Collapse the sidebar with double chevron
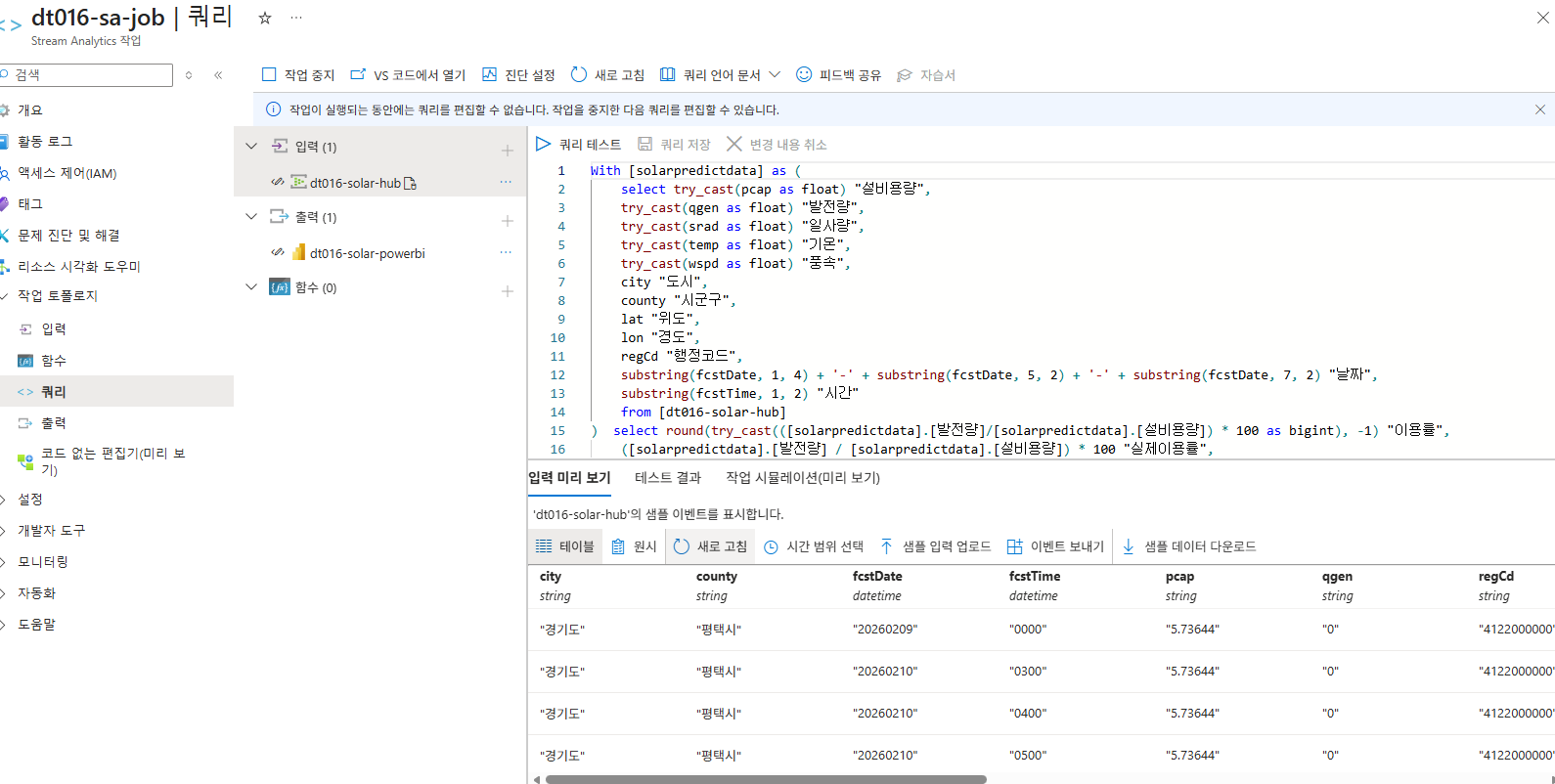The width and height of the screenshot is (1555, 784). coord(218,75)
